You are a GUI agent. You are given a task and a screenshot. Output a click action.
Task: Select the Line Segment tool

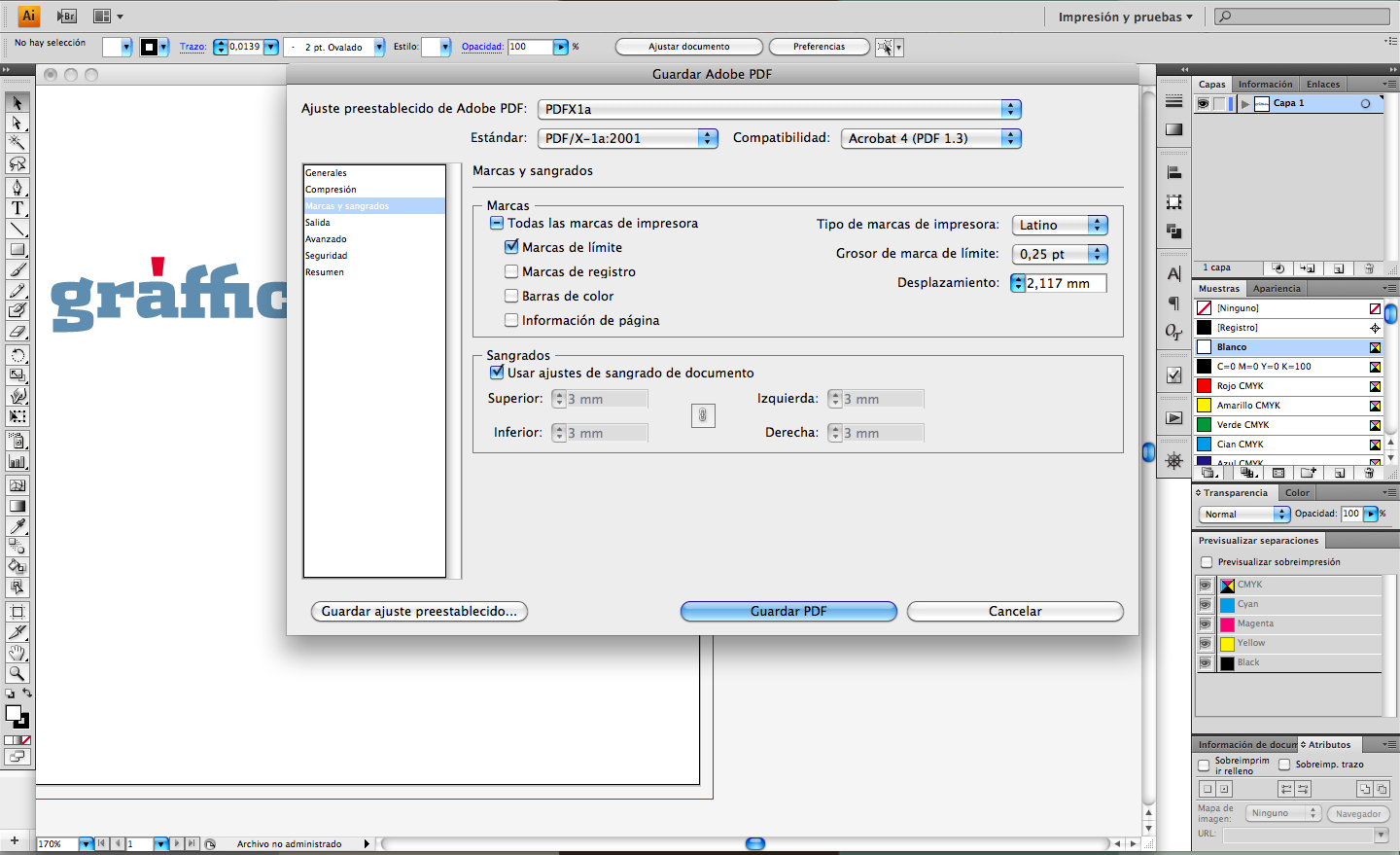[17, 229]
